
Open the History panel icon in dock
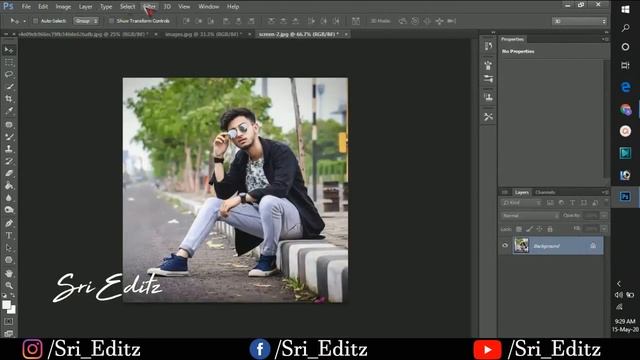click(488, 46)
